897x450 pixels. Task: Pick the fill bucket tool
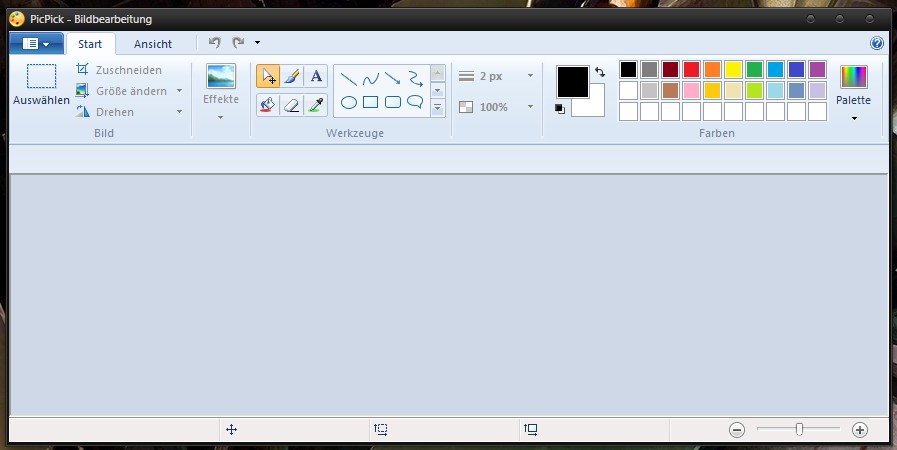(268, 104)
